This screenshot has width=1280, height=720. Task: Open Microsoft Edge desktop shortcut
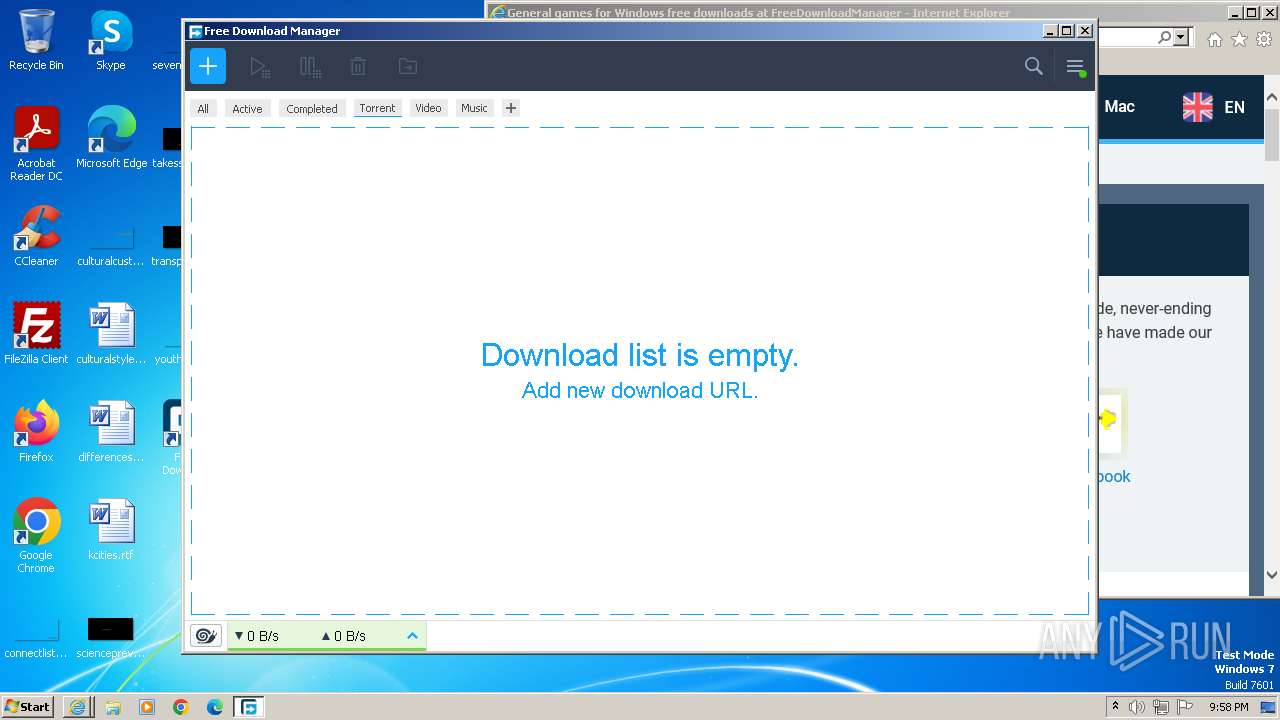(111, 138)
